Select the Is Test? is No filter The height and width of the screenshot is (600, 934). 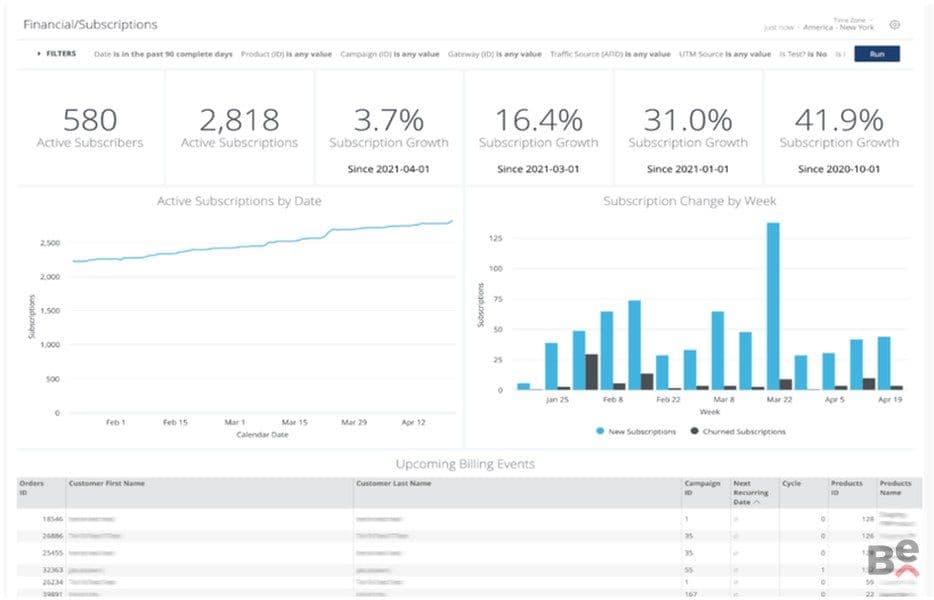coord(803,54)
